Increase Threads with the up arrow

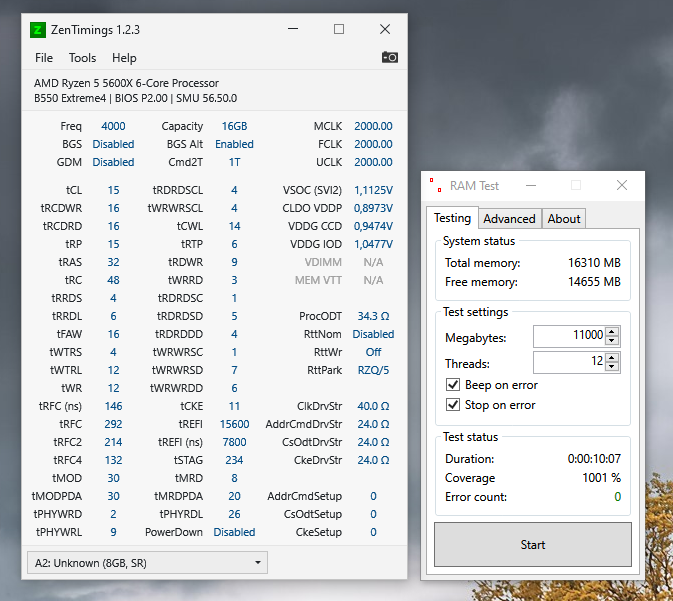[612, 357]
